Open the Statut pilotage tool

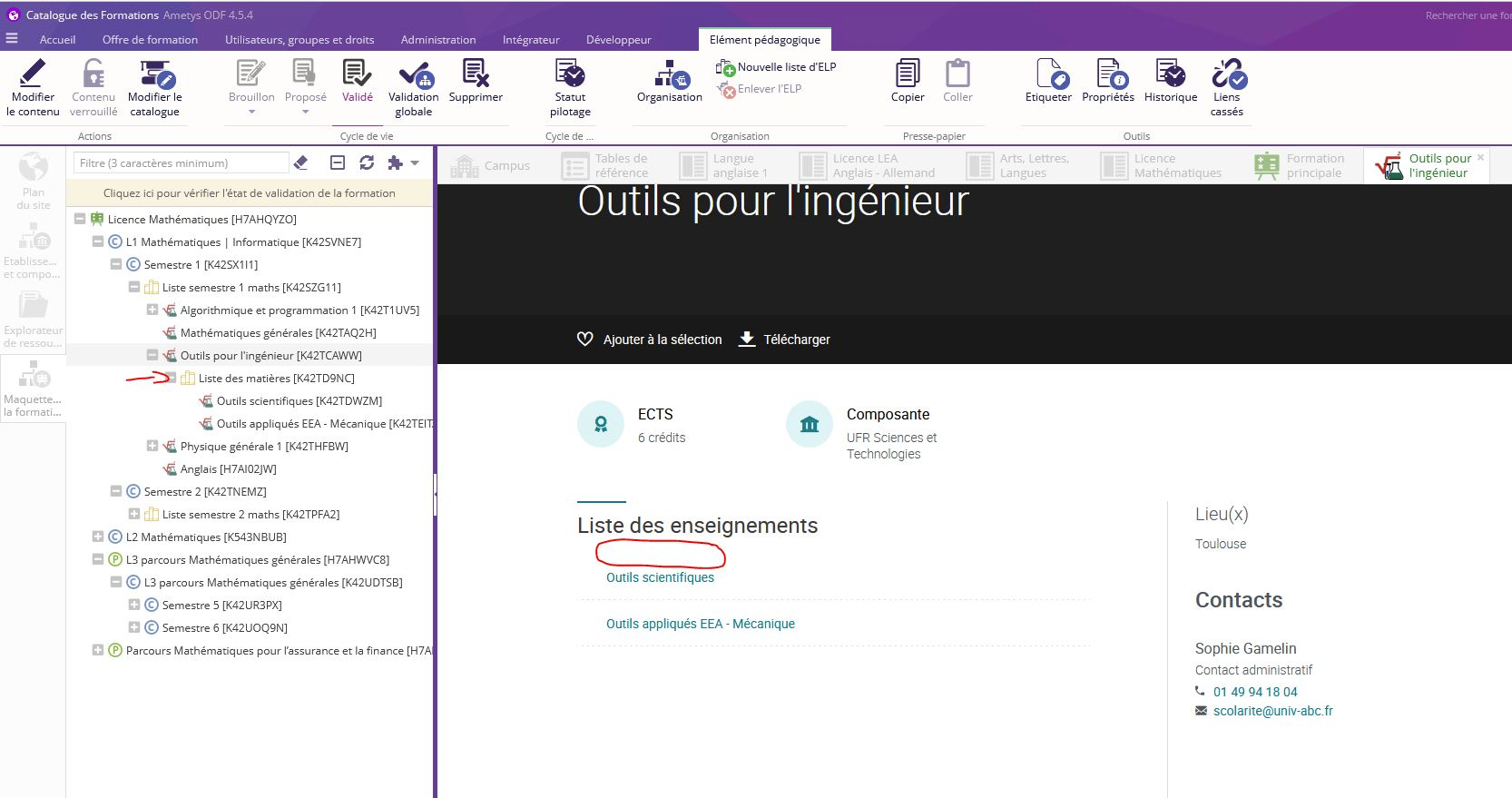click(x=570, y=74)
